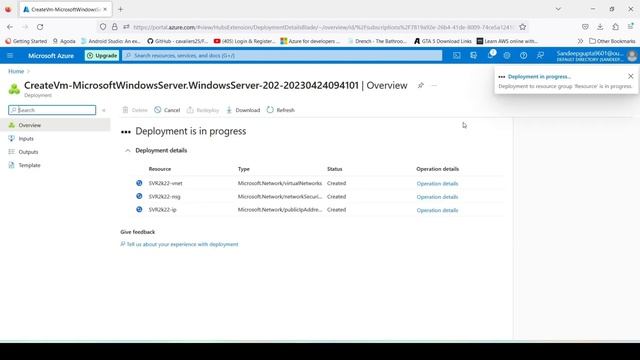Click the Download toolbar button

243,110
